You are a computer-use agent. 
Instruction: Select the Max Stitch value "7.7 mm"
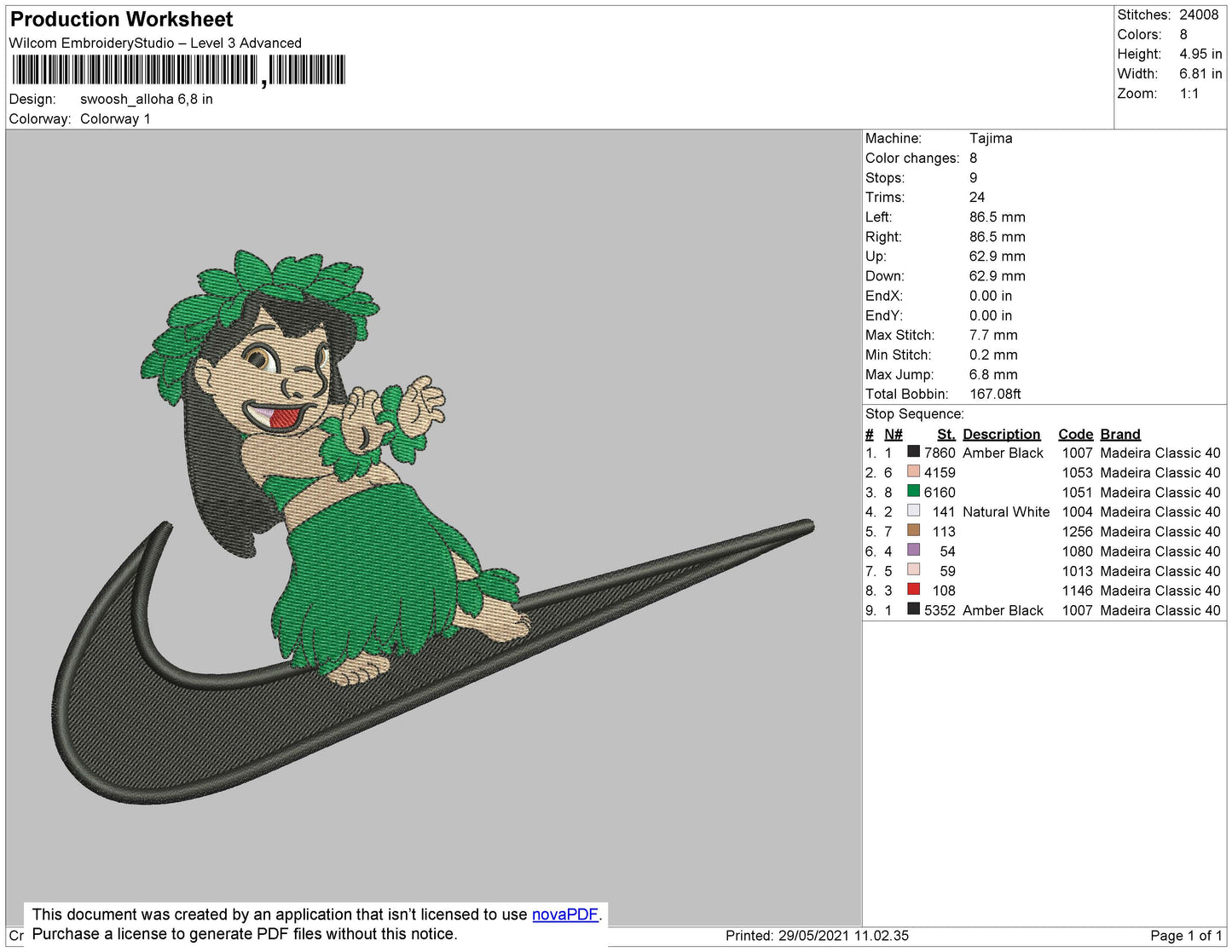tap(993, 335)
